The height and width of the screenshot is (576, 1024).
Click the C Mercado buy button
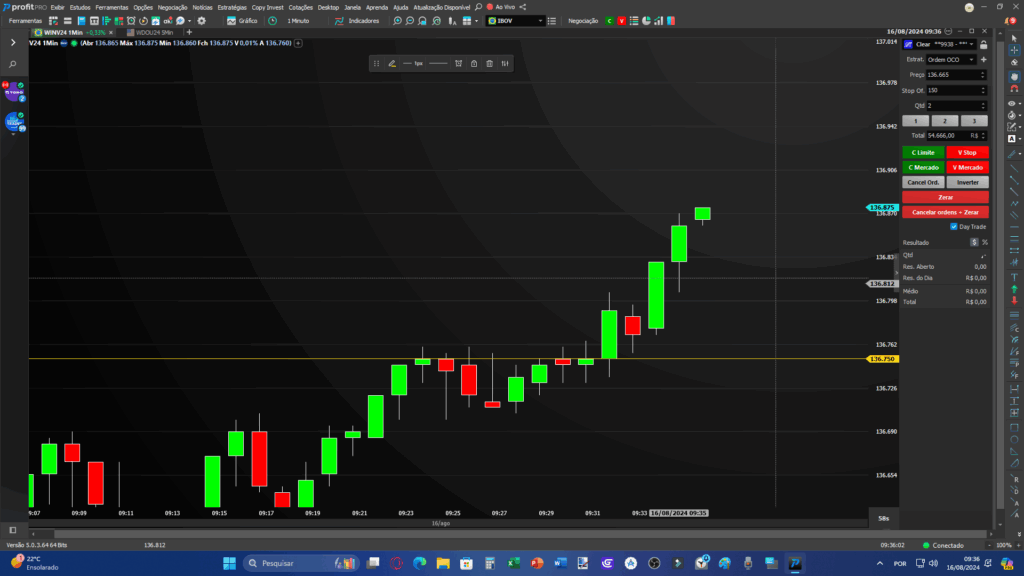click(923, 167)
